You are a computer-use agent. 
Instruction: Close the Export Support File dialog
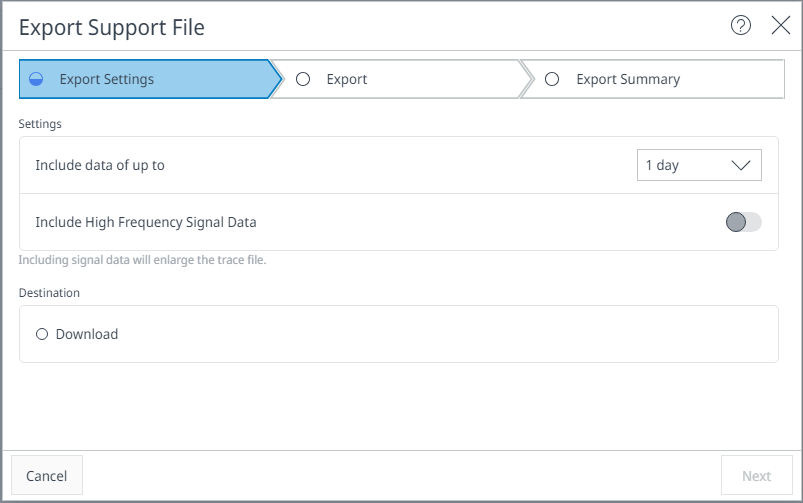click(781, 26)
